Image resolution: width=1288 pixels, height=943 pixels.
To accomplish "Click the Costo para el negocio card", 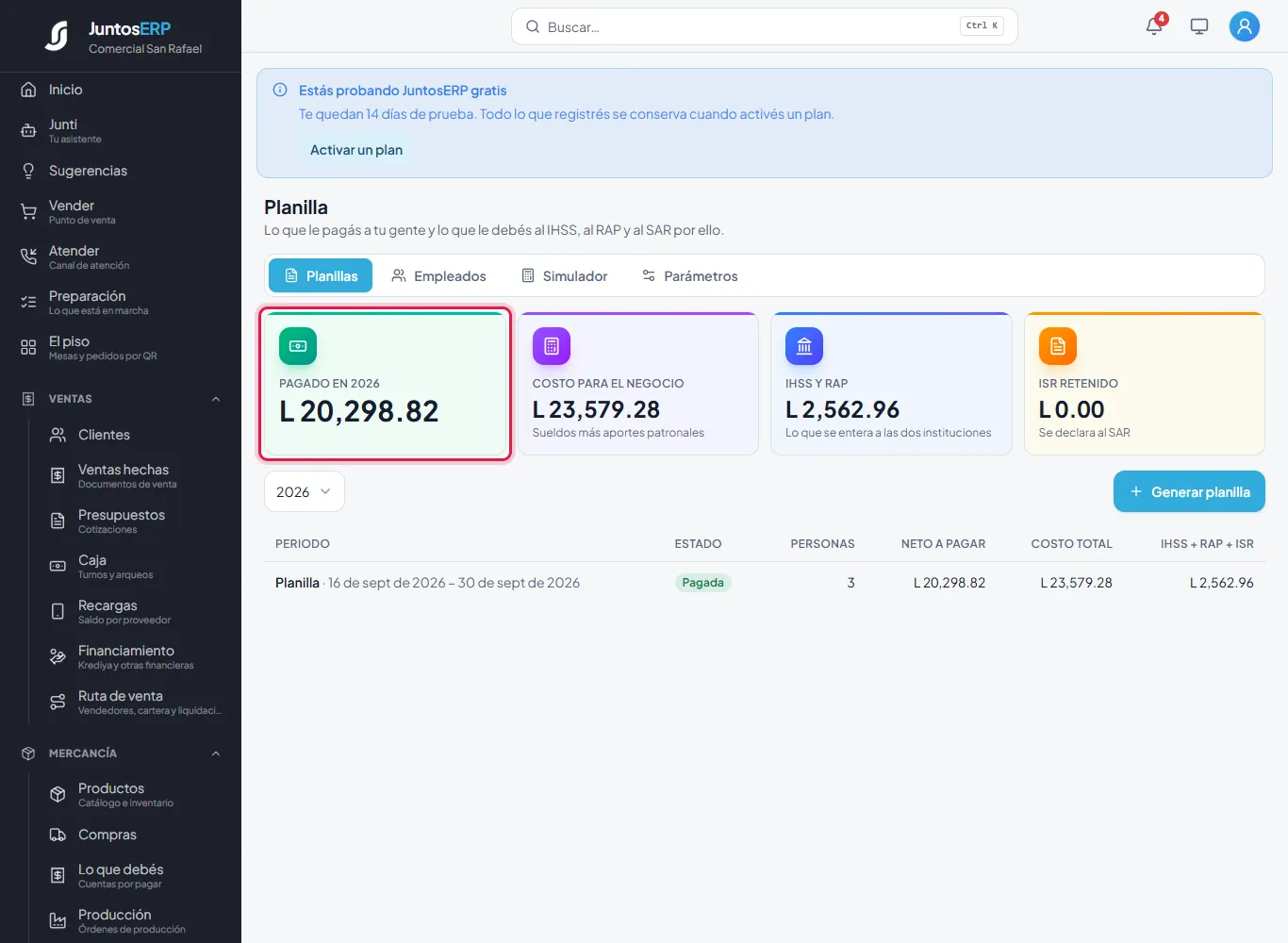I will (x=638, y=384).
